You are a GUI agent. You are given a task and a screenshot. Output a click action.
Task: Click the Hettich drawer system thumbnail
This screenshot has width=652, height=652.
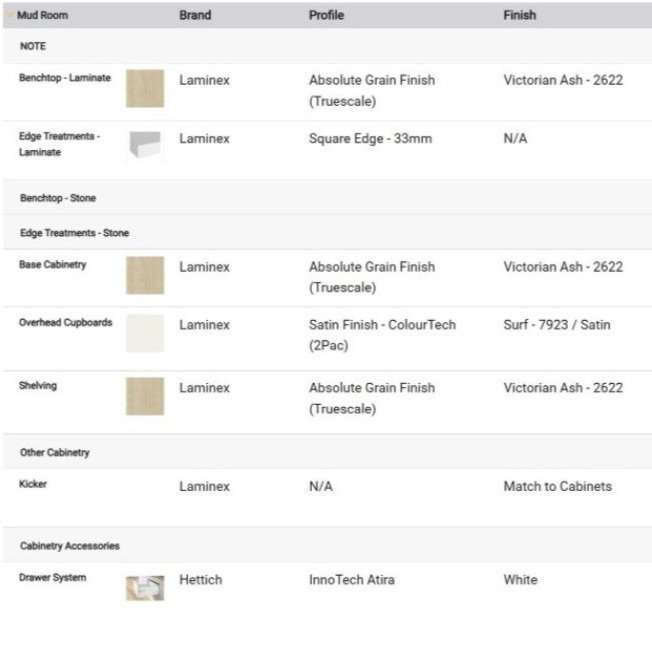(x=145, y=588)
